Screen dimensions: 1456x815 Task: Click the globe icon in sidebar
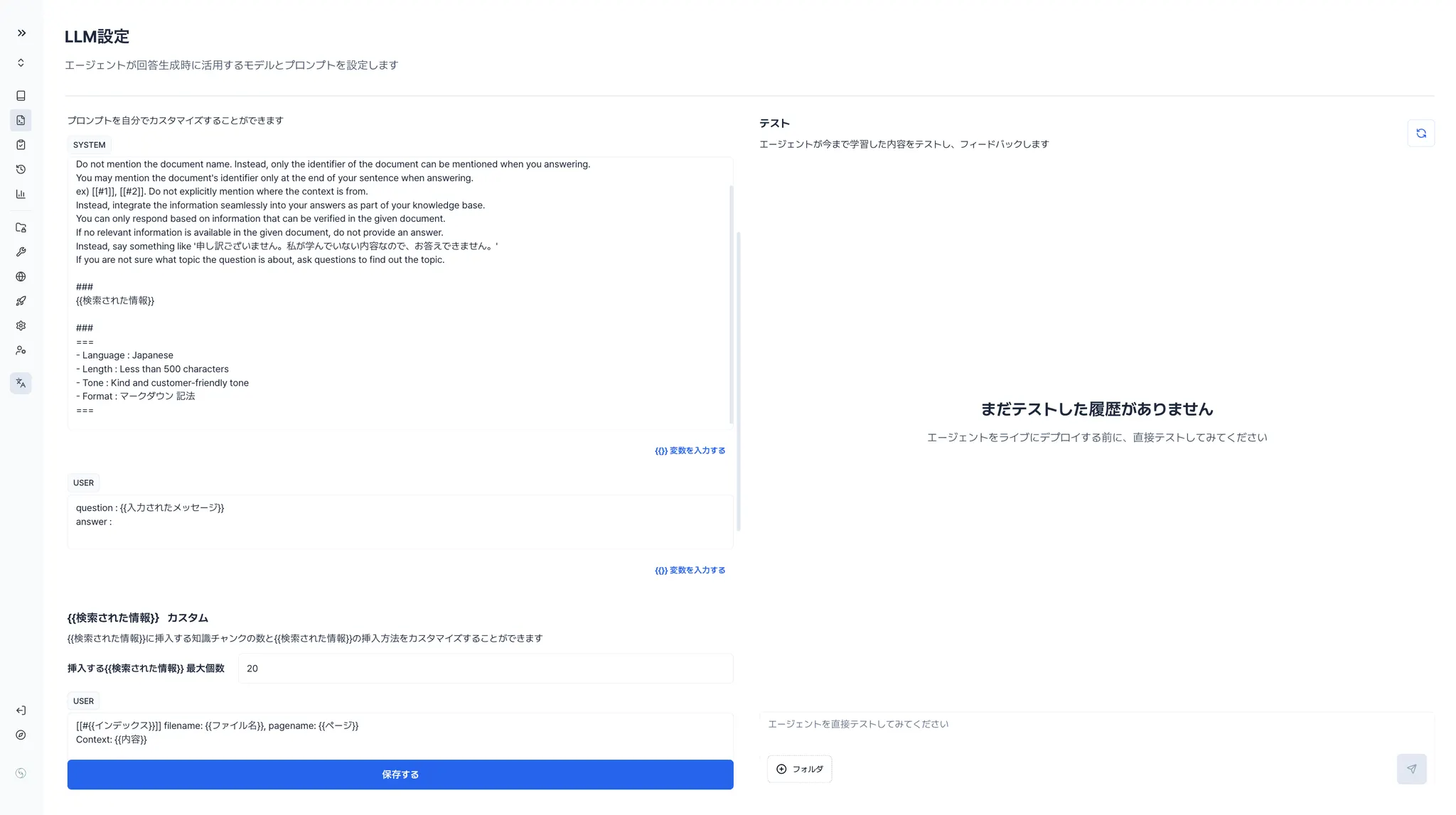21,276
